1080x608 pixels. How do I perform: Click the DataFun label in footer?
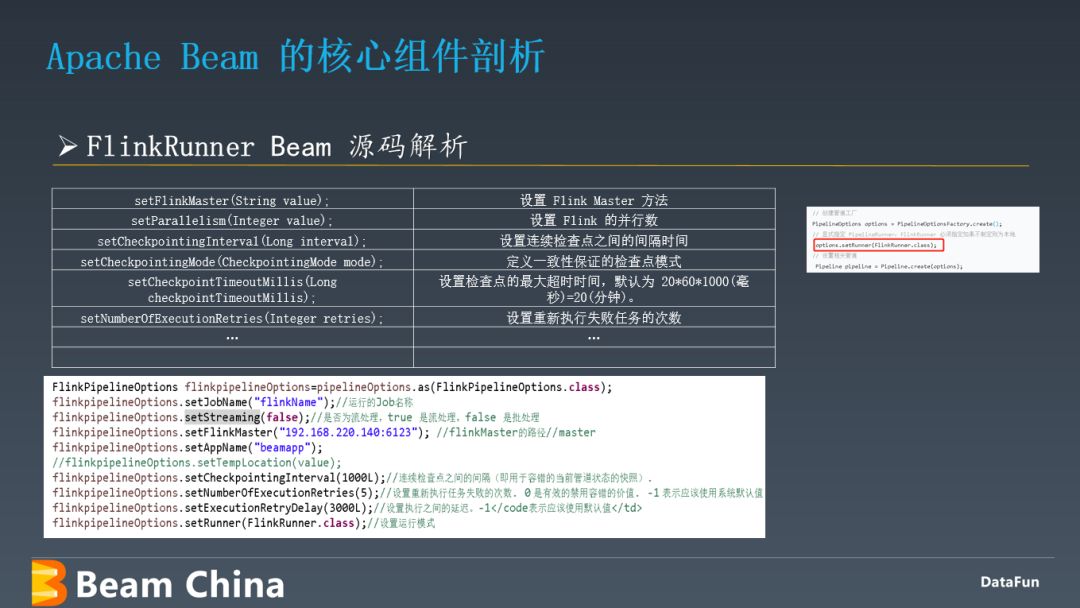pyautogui.click(x=1010, y=582)
